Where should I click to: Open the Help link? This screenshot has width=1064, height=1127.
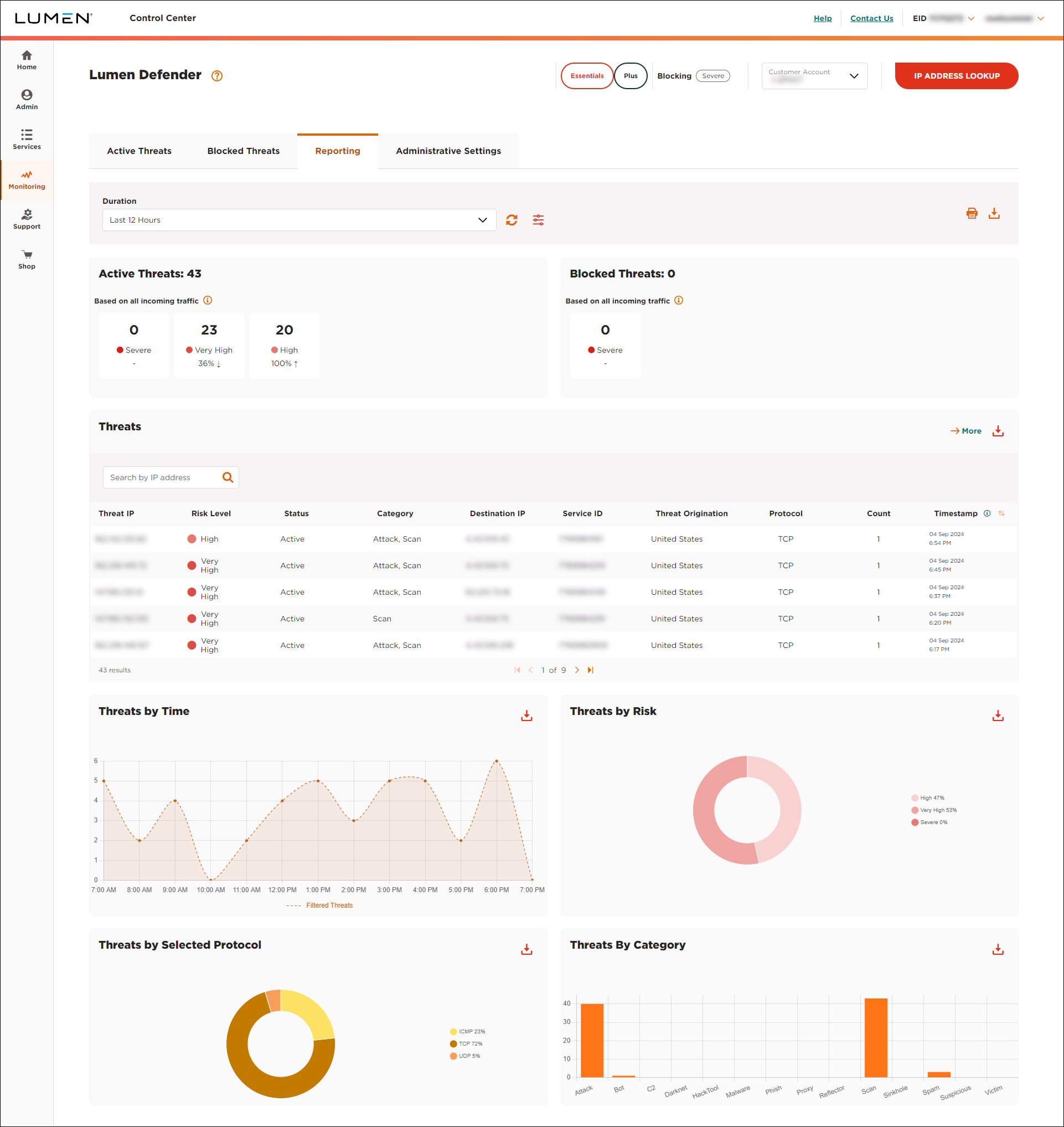click(x=823, y=19)
